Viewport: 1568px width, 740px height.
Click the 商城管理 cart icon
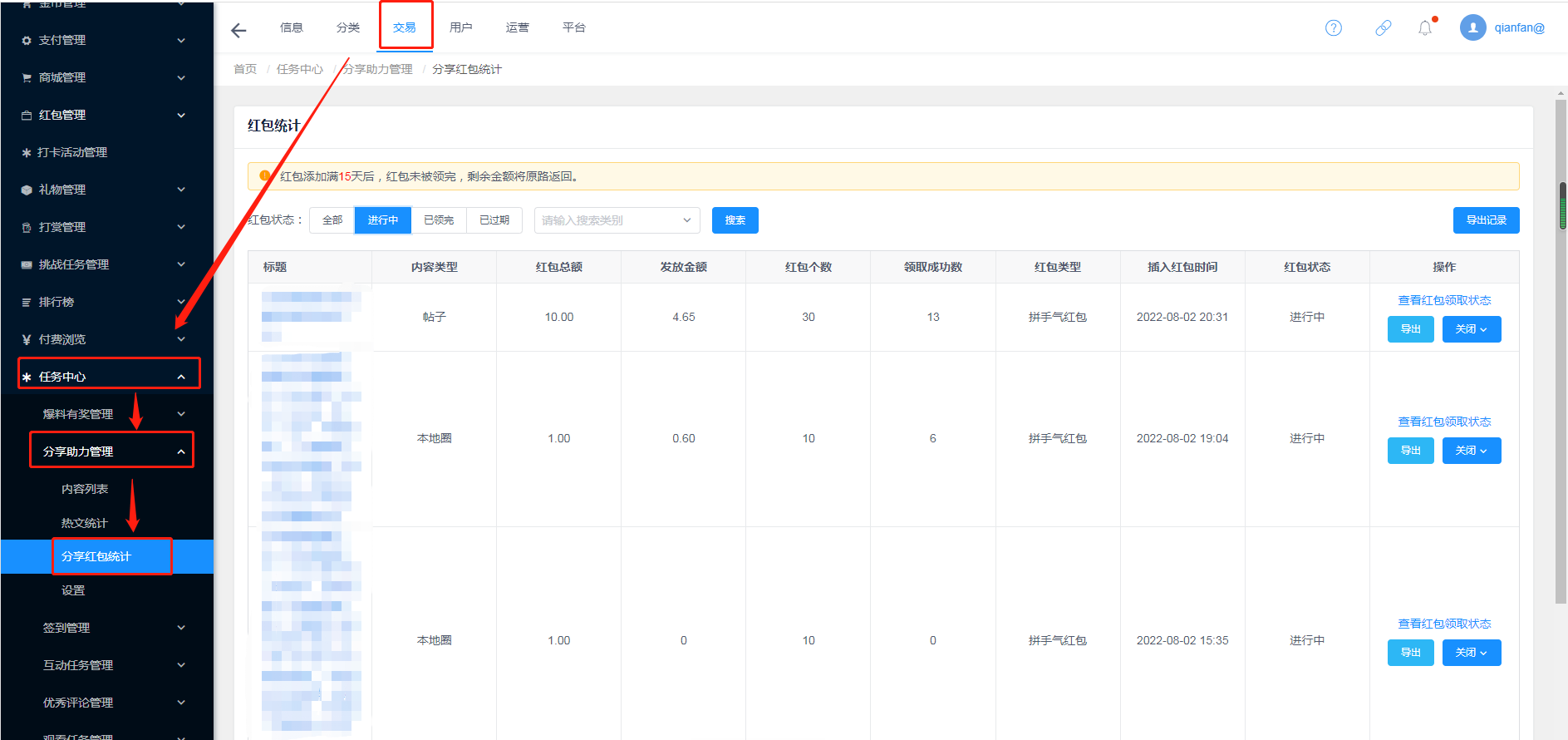tap(27, 78)
